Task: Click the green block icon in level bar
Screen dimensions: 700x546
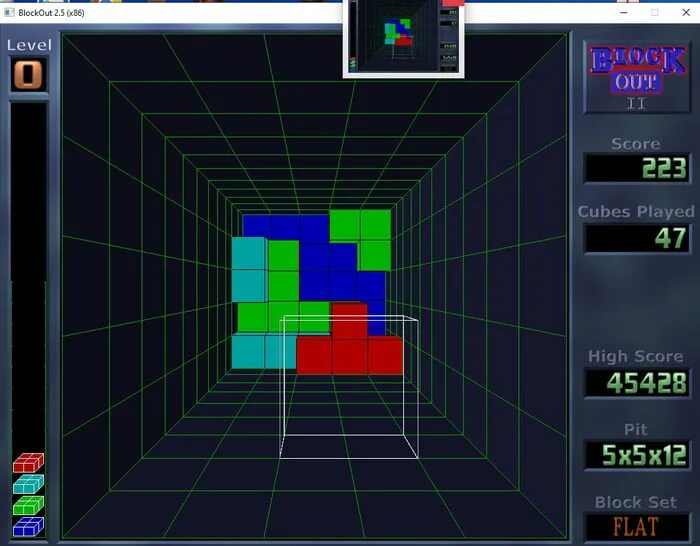Action: 28,505
